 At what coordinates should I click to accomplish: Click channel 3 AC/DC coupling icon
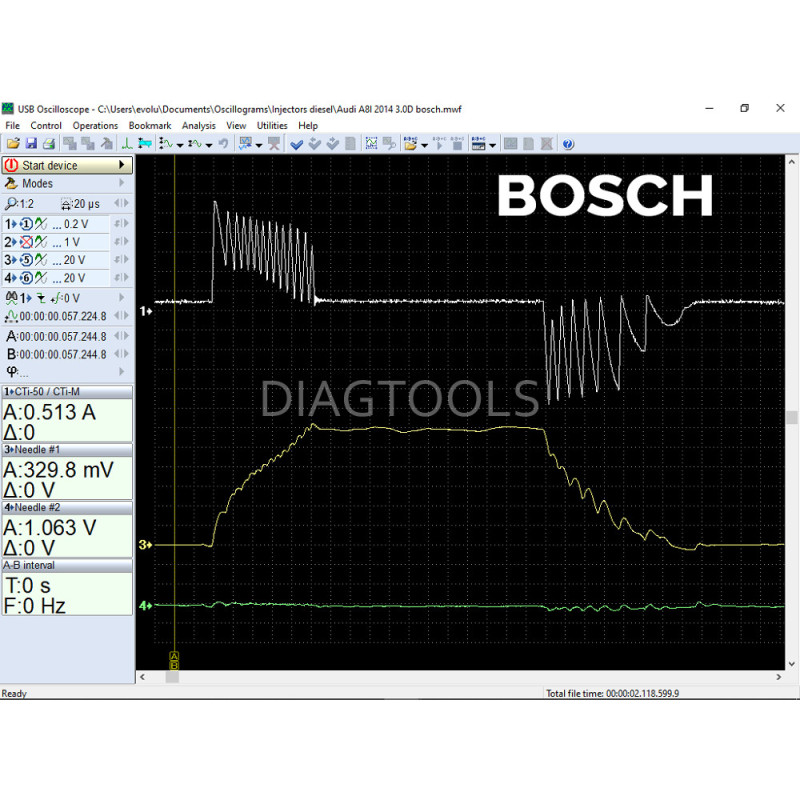[x=41, y=260]
